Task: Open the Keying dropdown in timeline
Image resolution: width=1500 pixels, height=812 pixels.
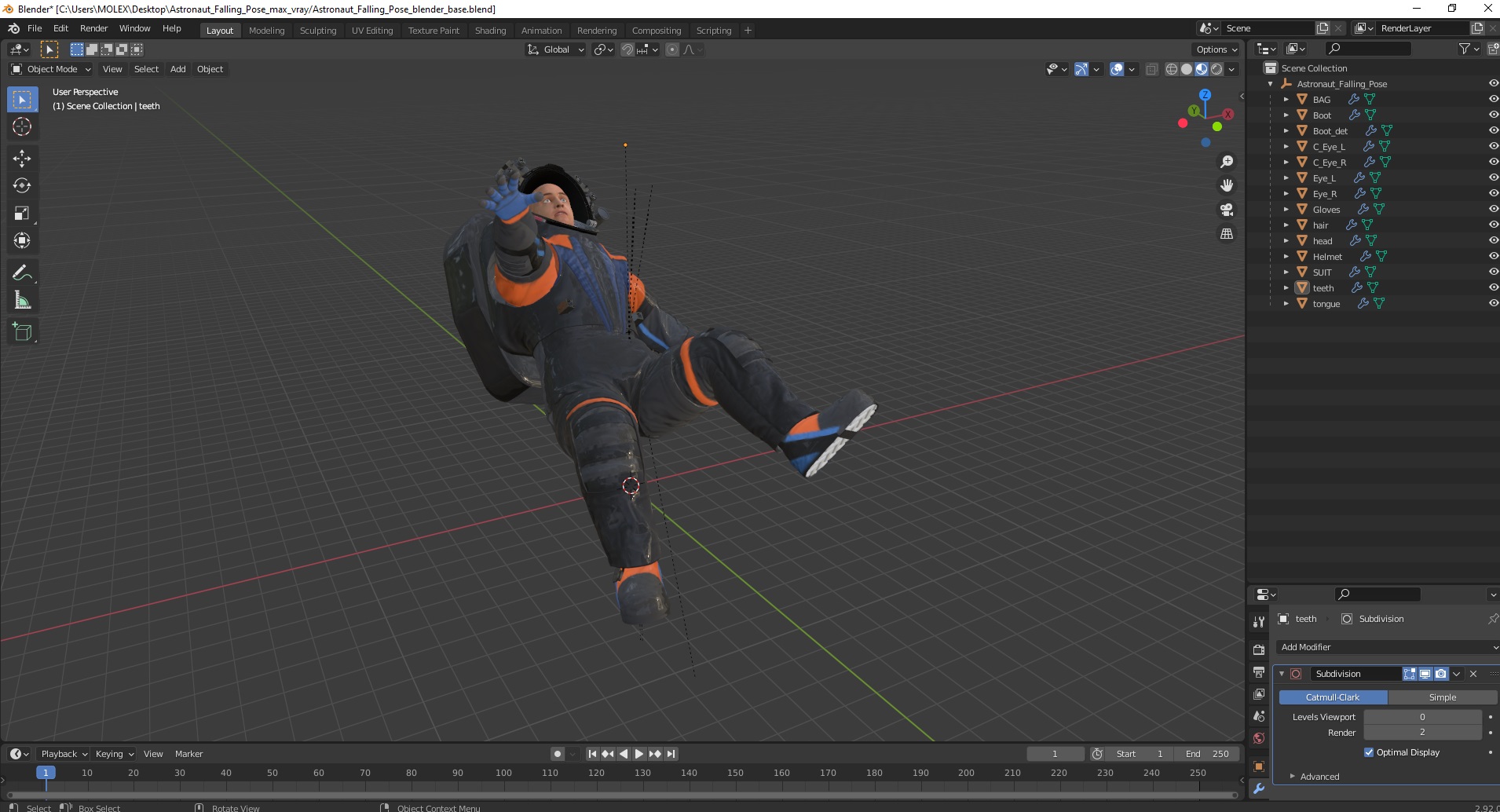Action: click(x=115, y=754)
